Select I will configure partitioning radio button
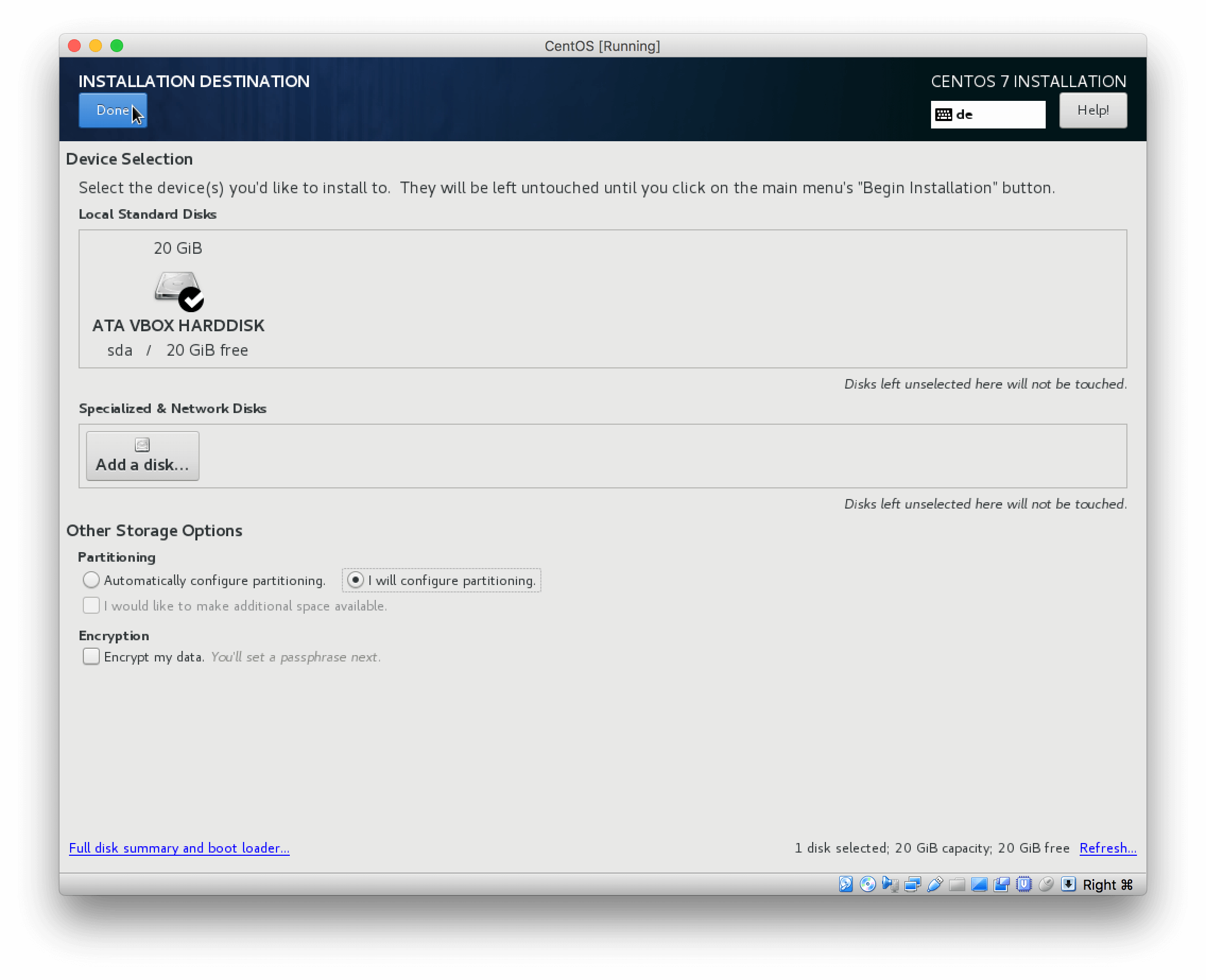1206x980 pixels. tap(355, 580)
